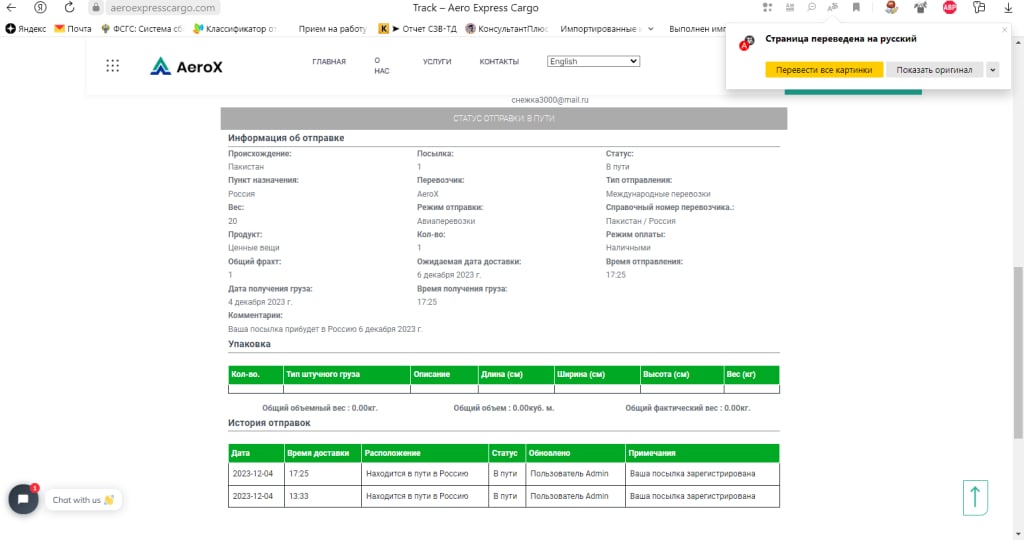Click the Chat with us label
This screenshot has height=540, width=1024.
(x=83, y=500)
